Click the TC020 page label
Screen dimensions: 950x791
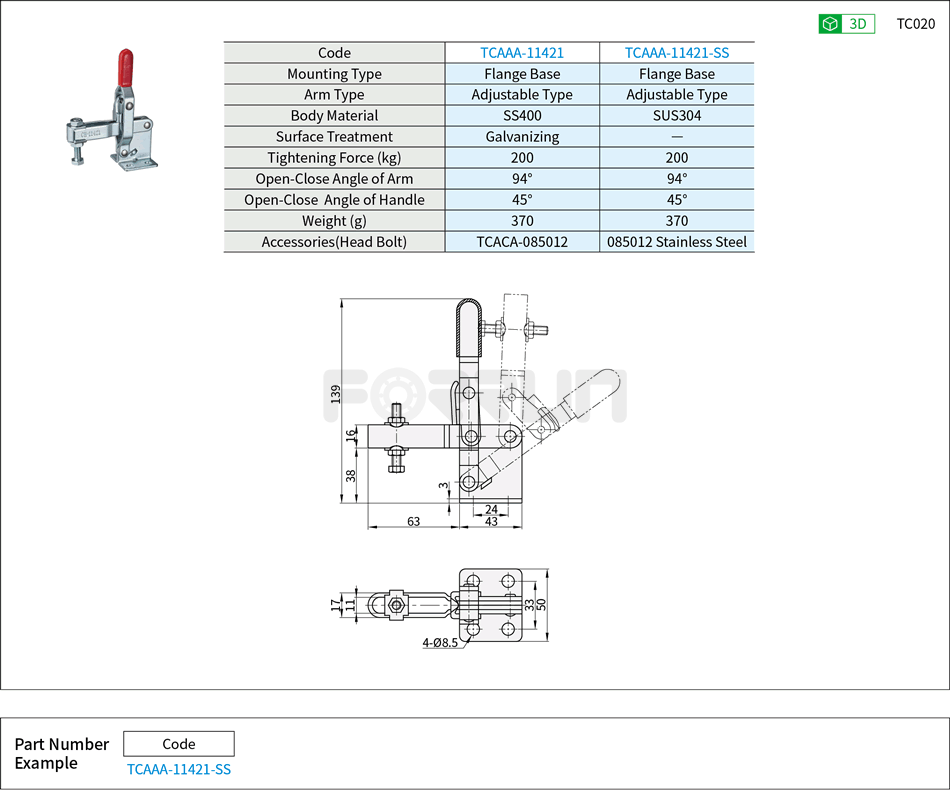(x=915, y=23)
